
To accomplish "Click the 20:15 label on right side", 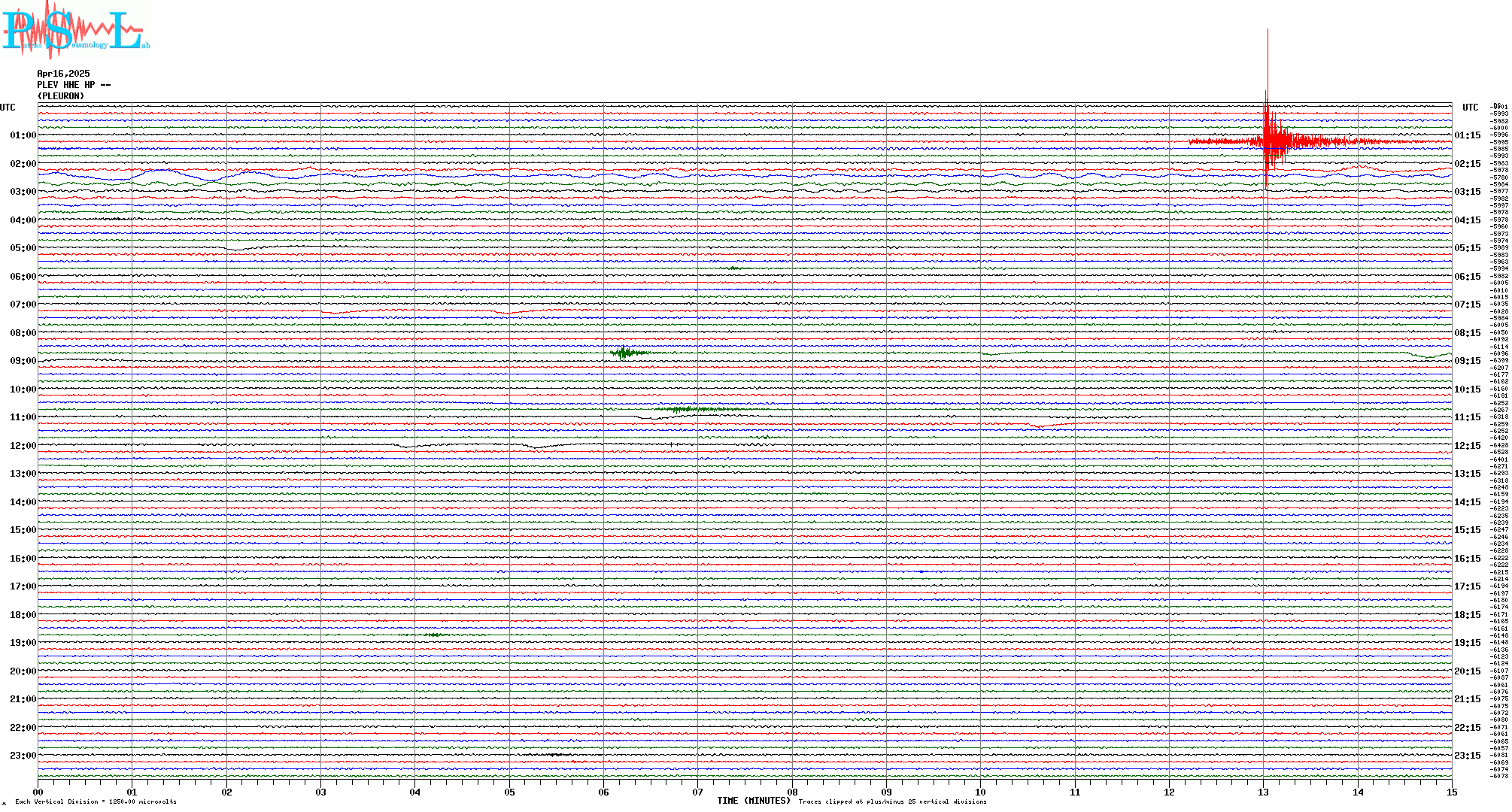I will (1467, 671).
